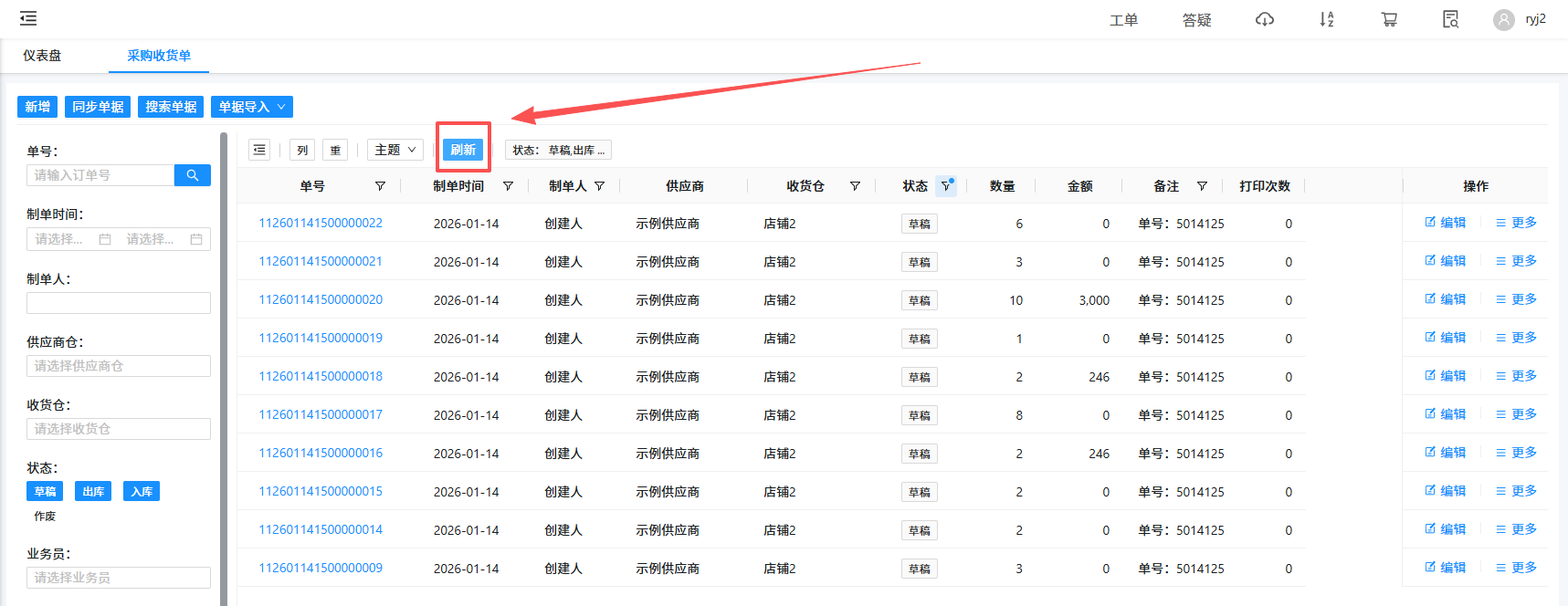Click the filter funnel on 状态 column
This screenshot has width=1568, height=606.
[x=946, y=186]
